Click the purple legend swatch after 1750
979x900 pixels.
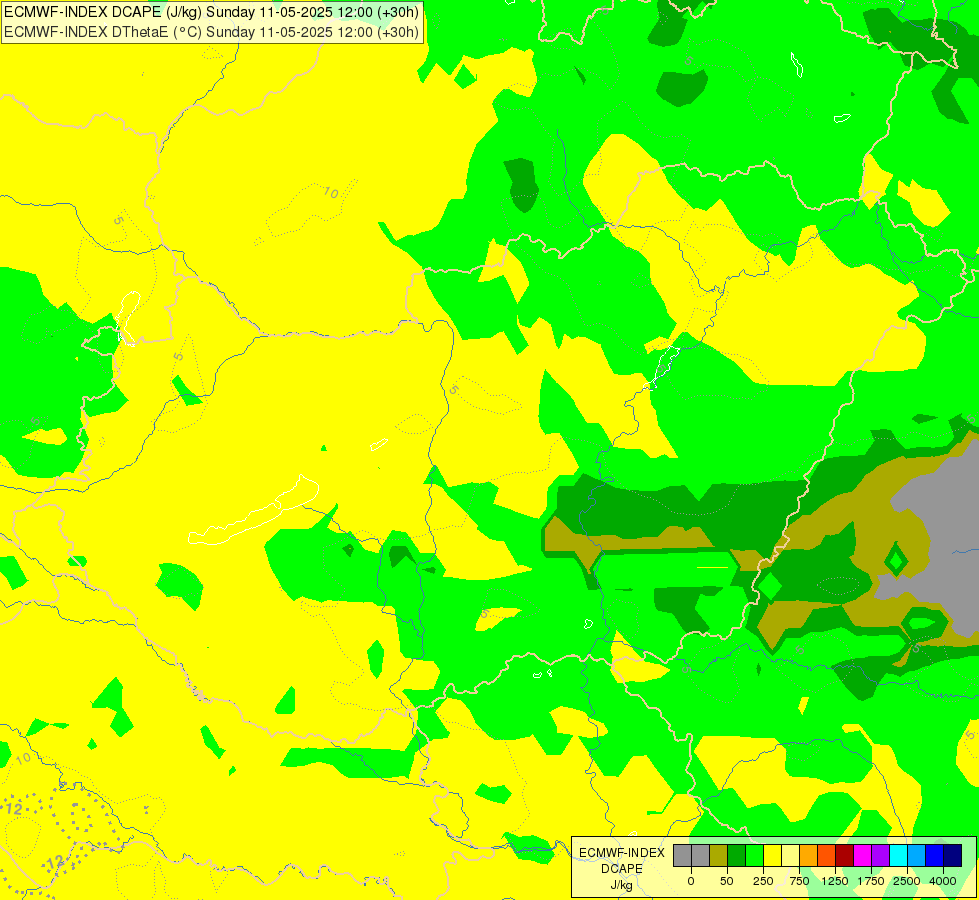coord(880,855)
